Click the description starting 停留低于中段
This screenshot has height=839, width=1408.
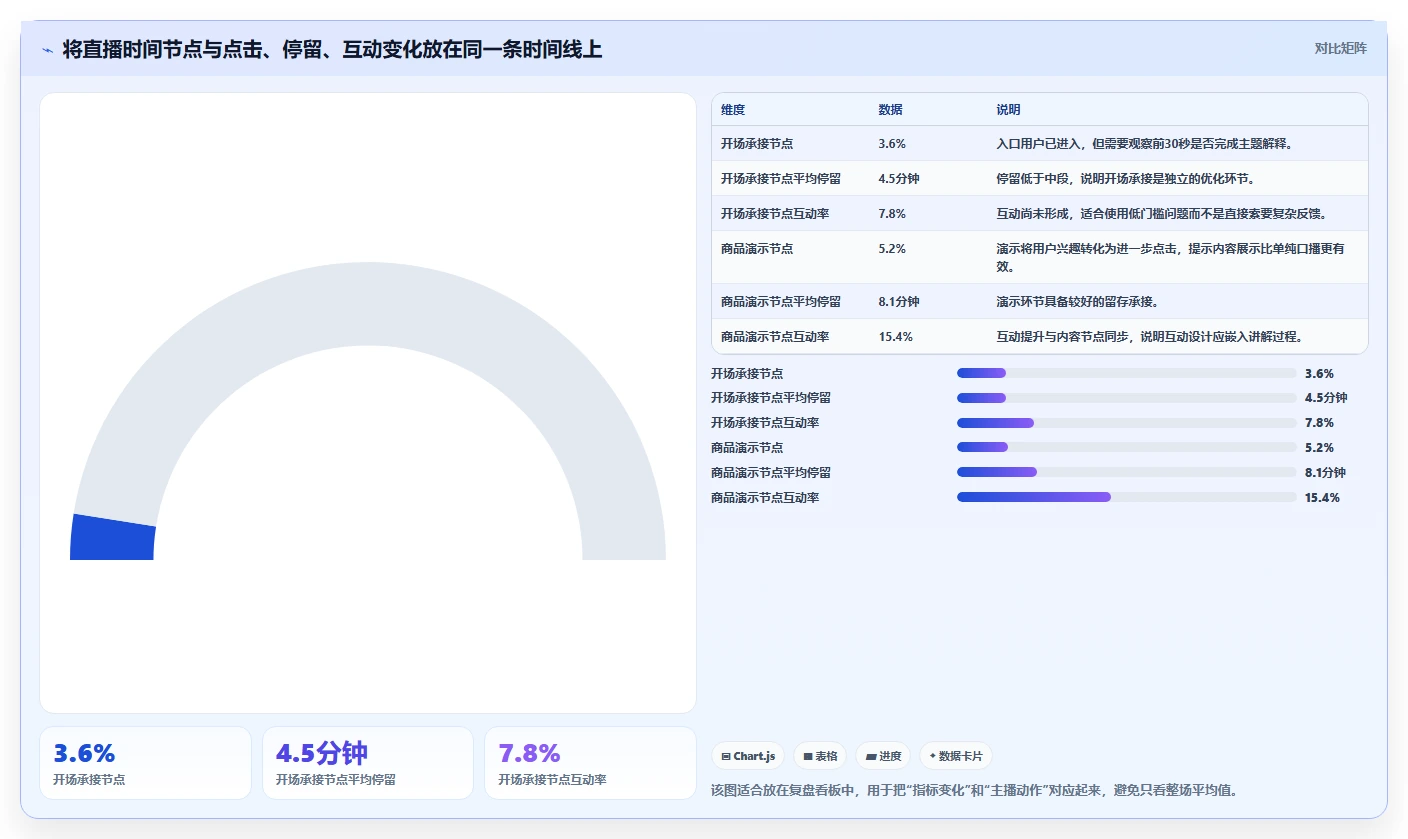pyautogui.click(x=1125, y=179)
